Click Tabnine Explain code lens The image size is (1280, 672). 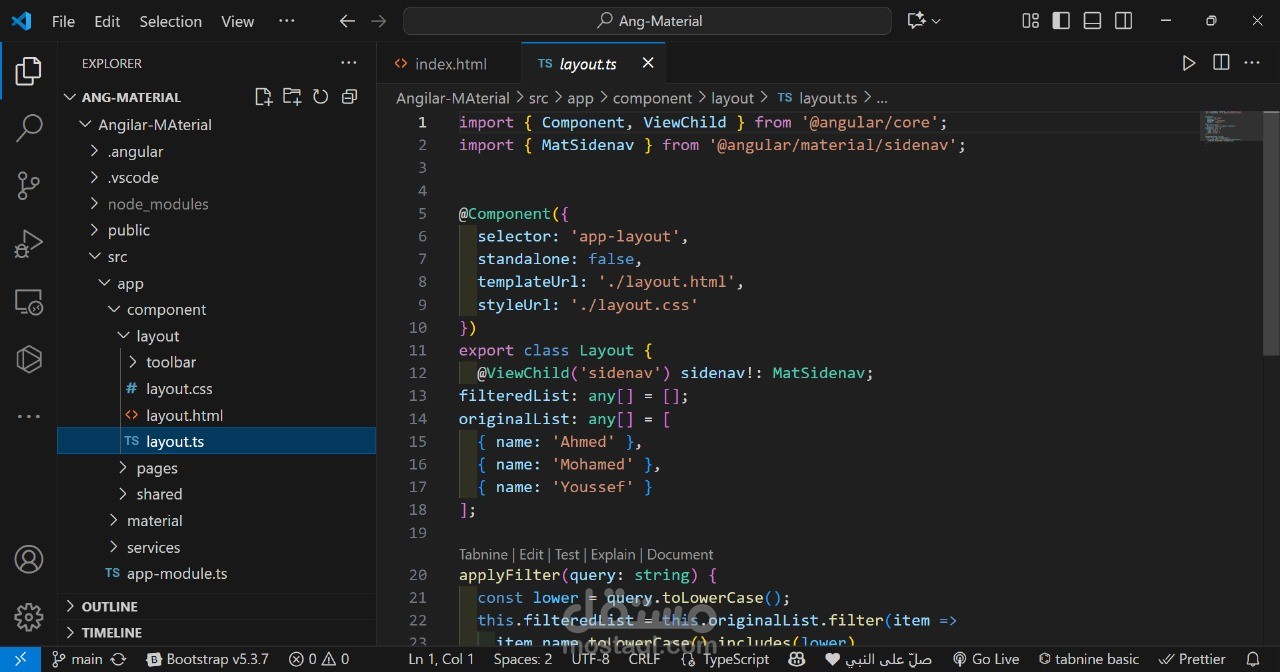tap(613, 554)
